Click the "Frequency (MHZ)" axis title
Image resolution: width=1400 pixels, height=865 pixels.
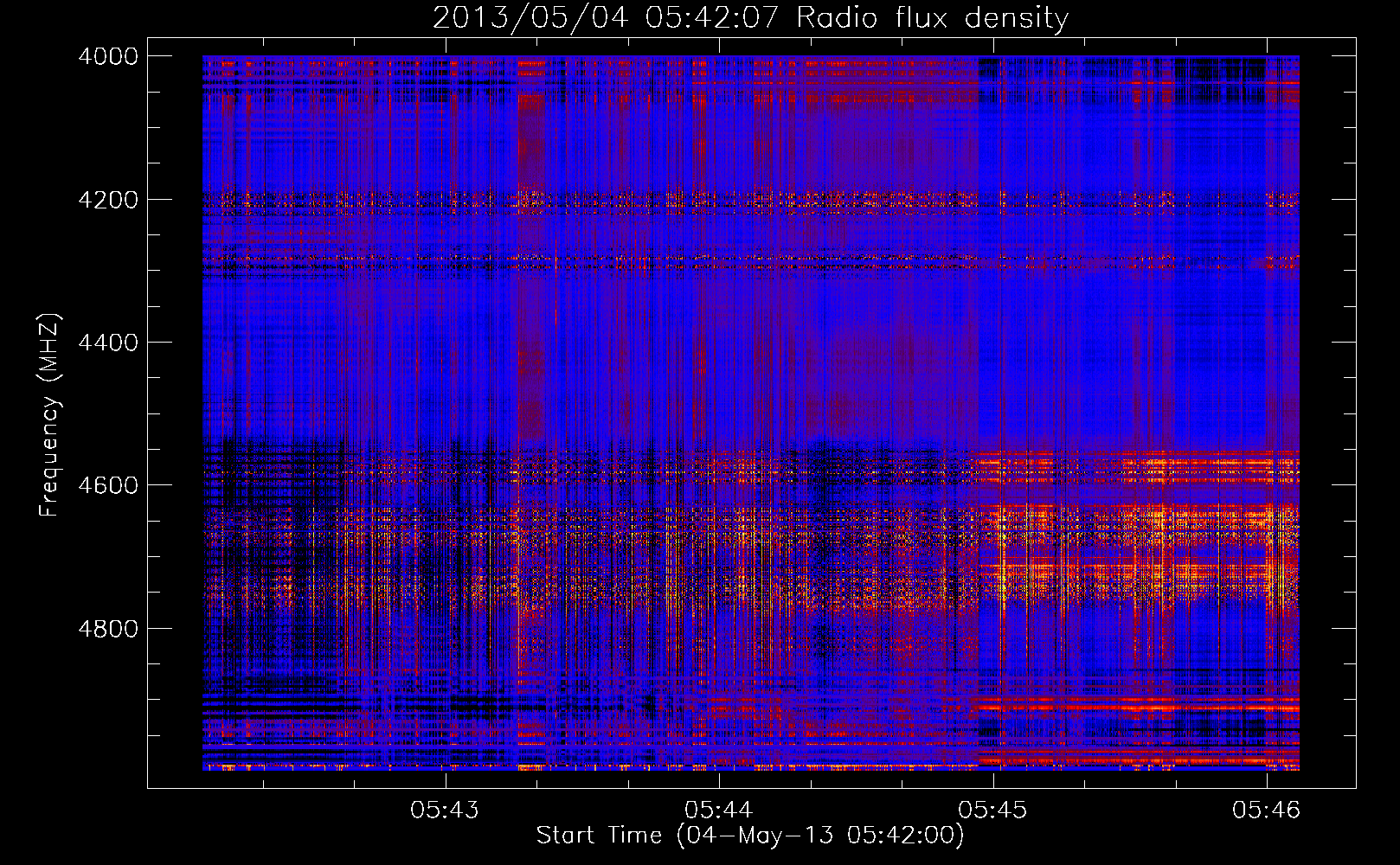pyautogui.click(x=50, y=415)
